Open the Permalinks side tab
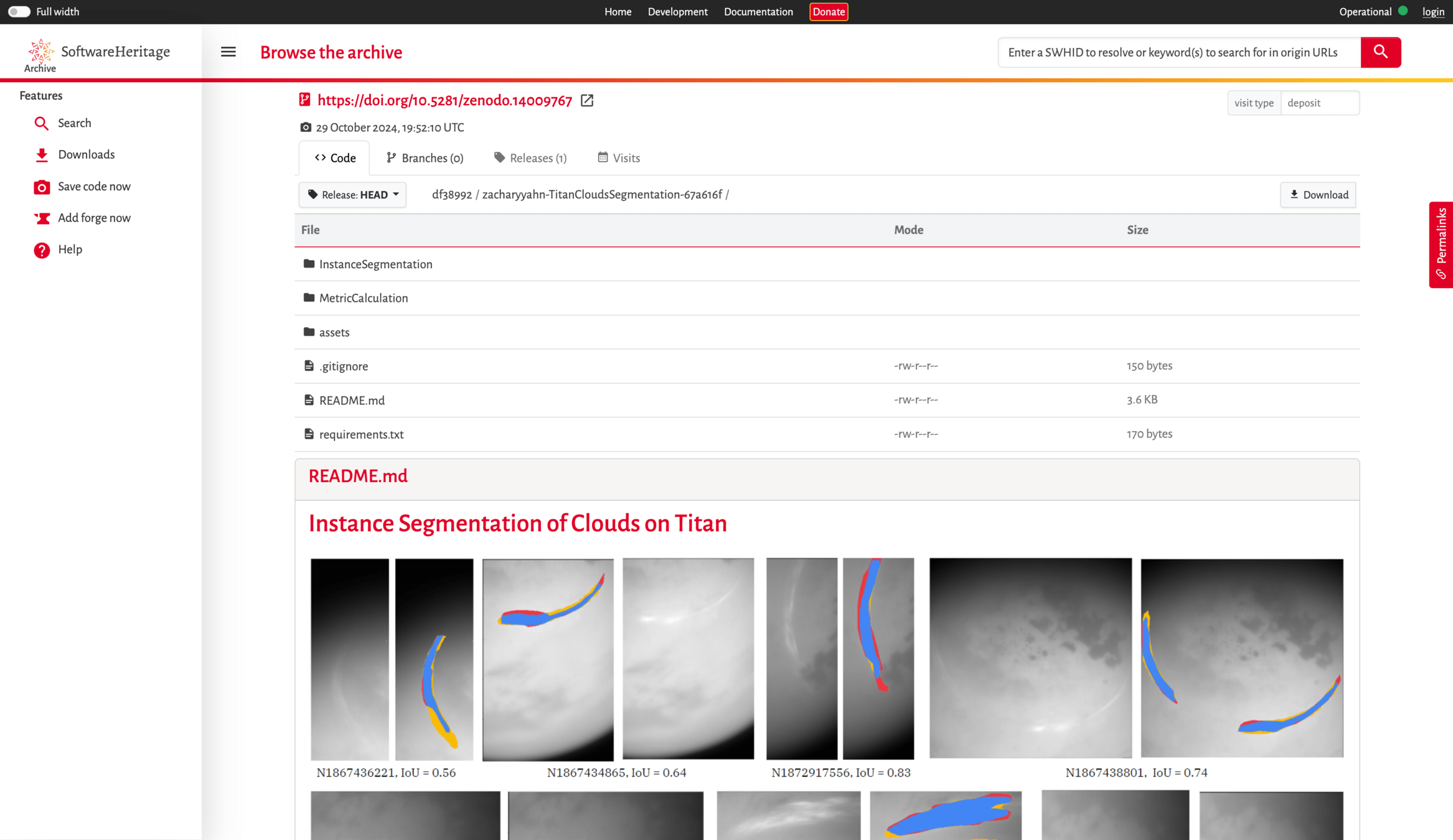This screenshot has height=840, width=1453. pos(1441,245)
